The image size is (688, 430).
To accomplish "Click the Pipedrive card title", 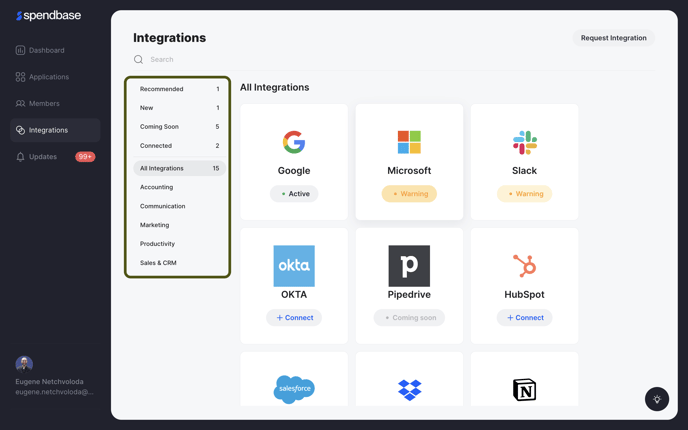I will pyautogui.click(x=409, y=294).
